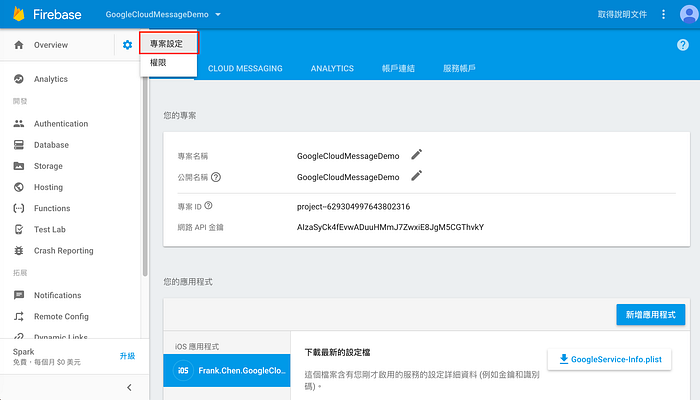Screen dimensions: 700x400
Task: Open Remote Config in the sidebar
Action: tap(61, 317)
